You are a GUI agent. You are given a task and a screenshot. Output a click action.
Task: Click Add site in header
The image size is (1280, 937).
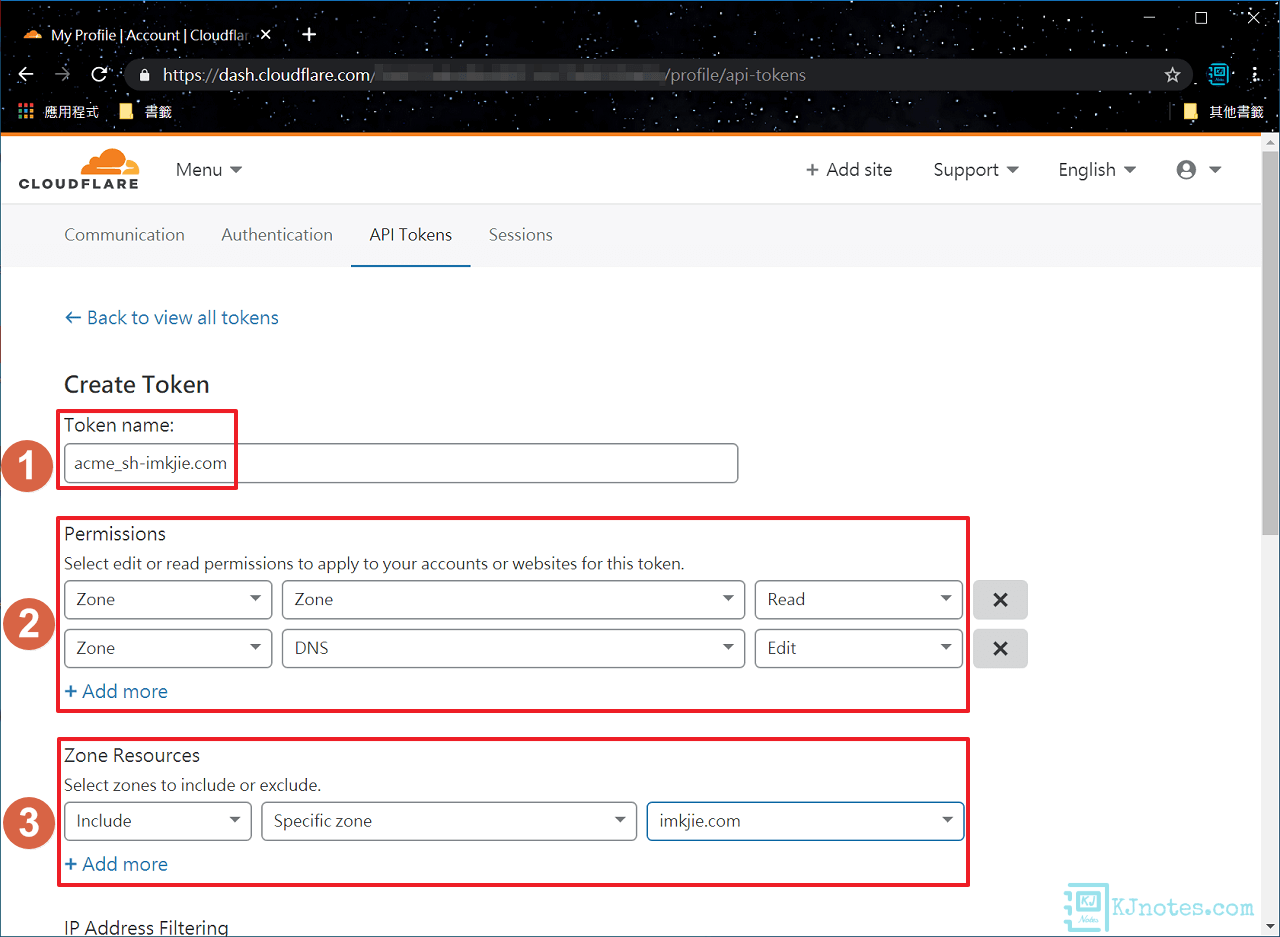[849, 170]
